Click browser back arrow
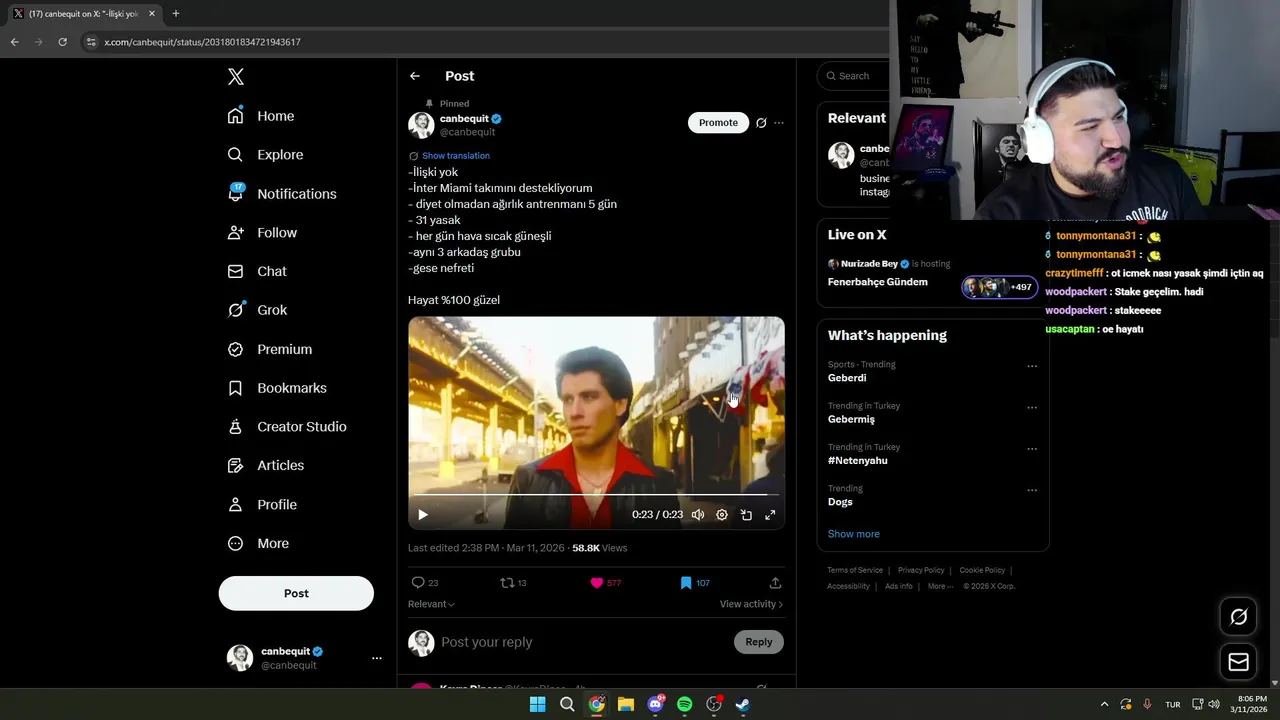 point(14,42)
